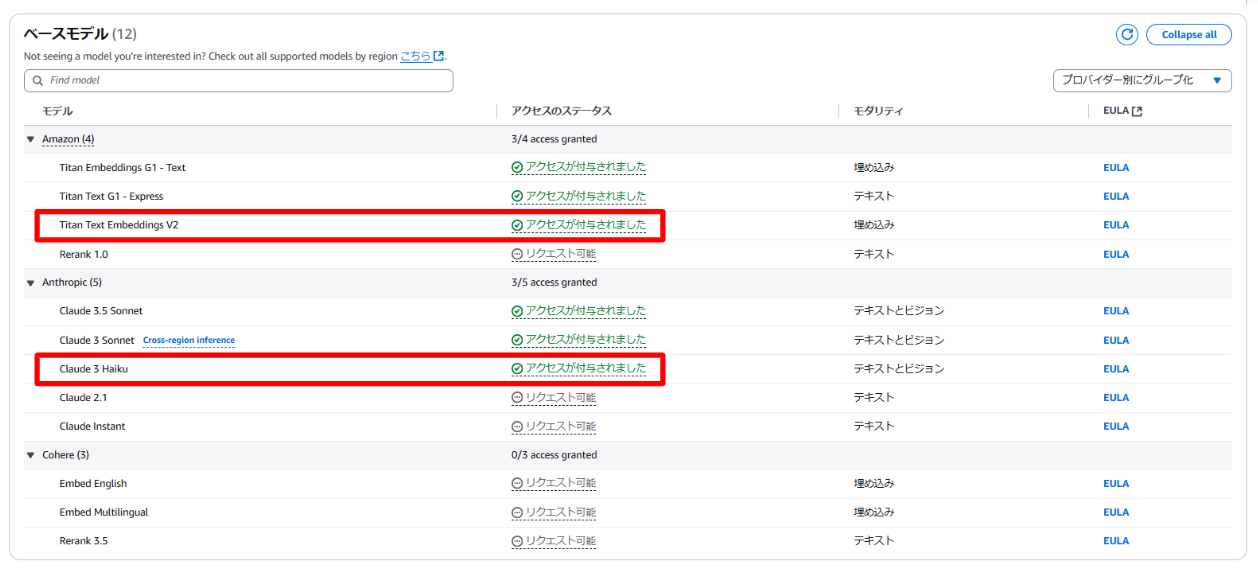1258x574 pixels.
Task: Click リクエスト可能 status for Claude Instant
Action: pos(554,426)
